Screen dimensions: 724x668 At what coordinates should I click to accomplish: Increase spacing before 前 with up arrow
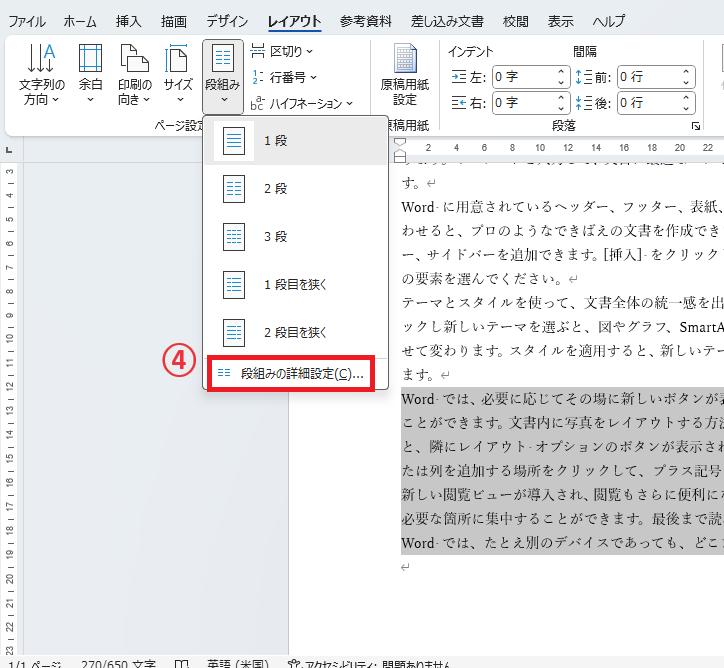click(686, 72)
